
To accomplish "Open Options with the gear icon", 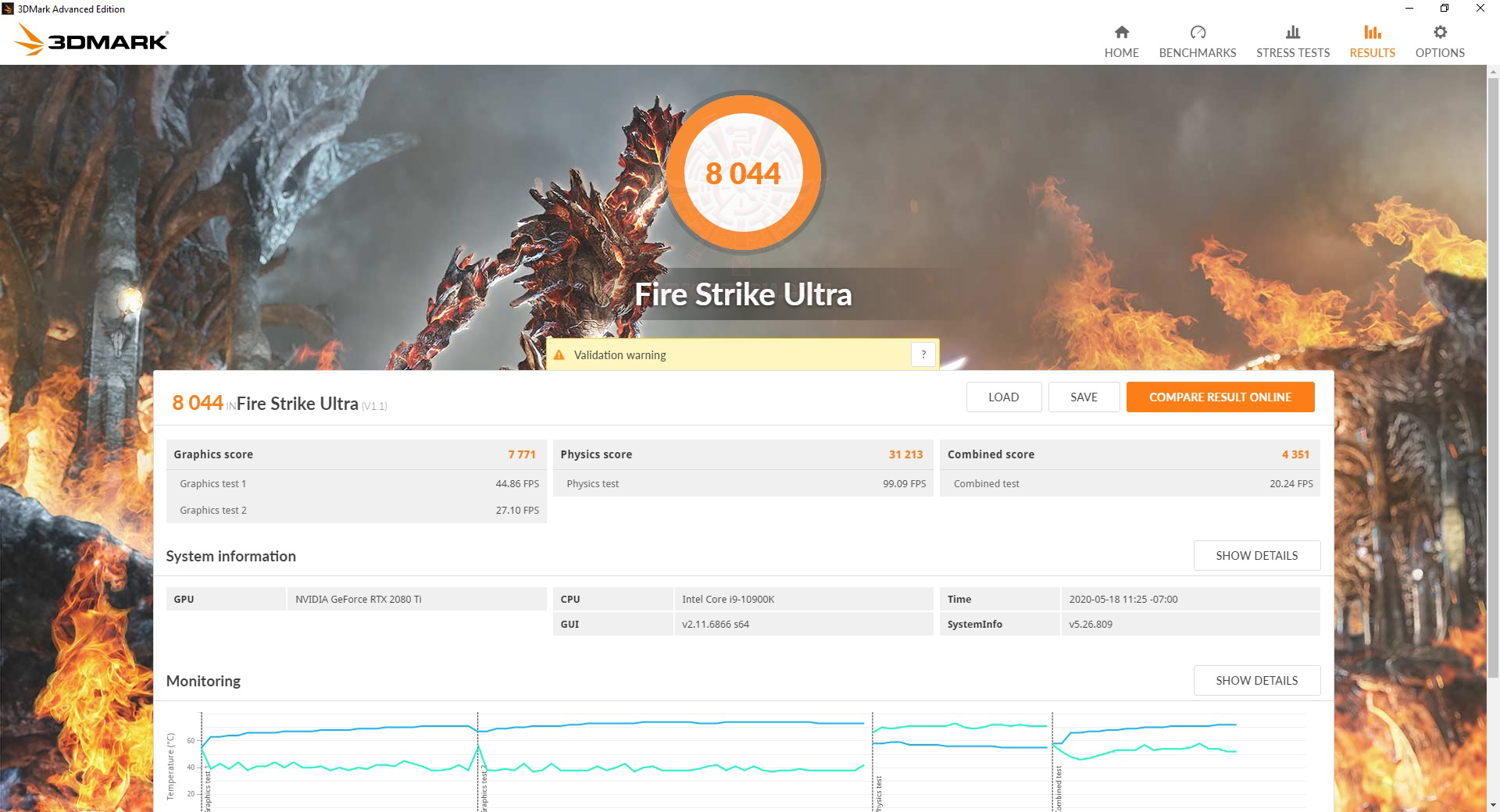I will coord(1439,39).
